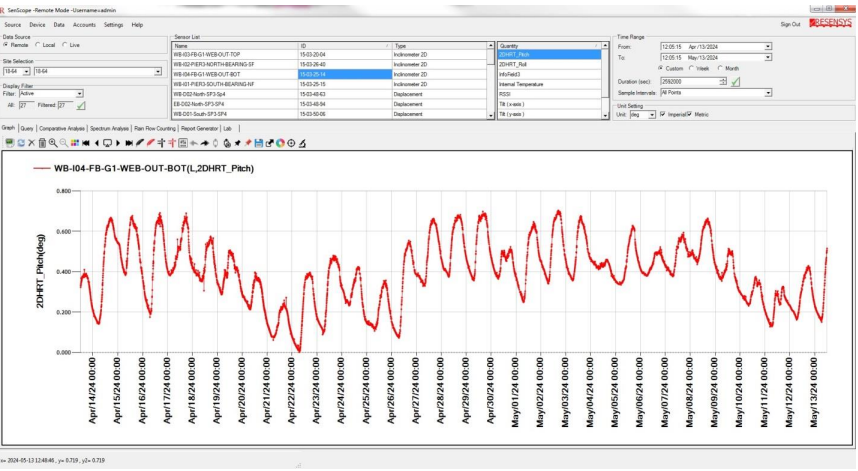Image resolution: width=858 pixels, height=471 pixels.
Task: Click the microscope analysis icon
Action: (302, 143)
